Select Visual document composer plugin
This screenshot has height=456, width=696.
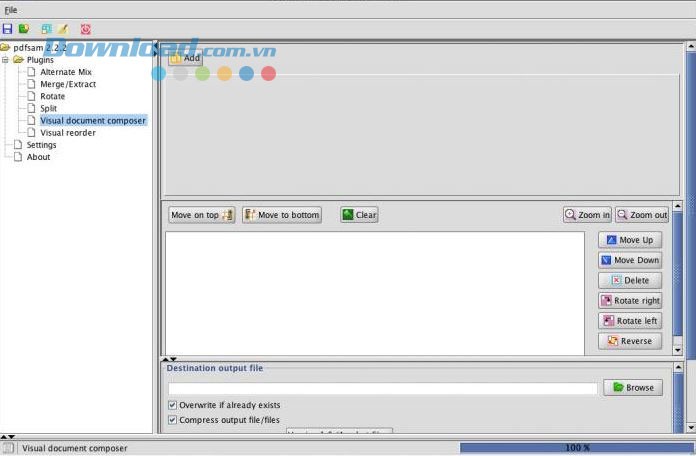click(x=93, y=120)
